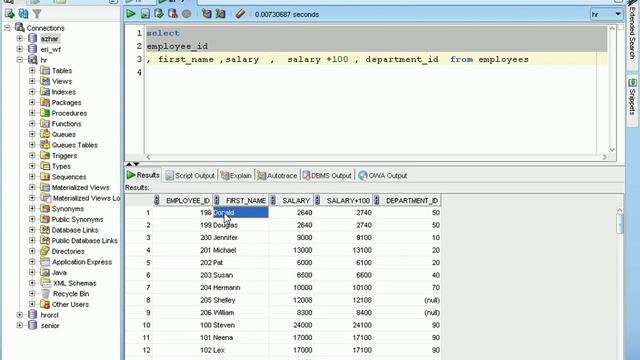Expand the Views node

(x=32, y=81)
